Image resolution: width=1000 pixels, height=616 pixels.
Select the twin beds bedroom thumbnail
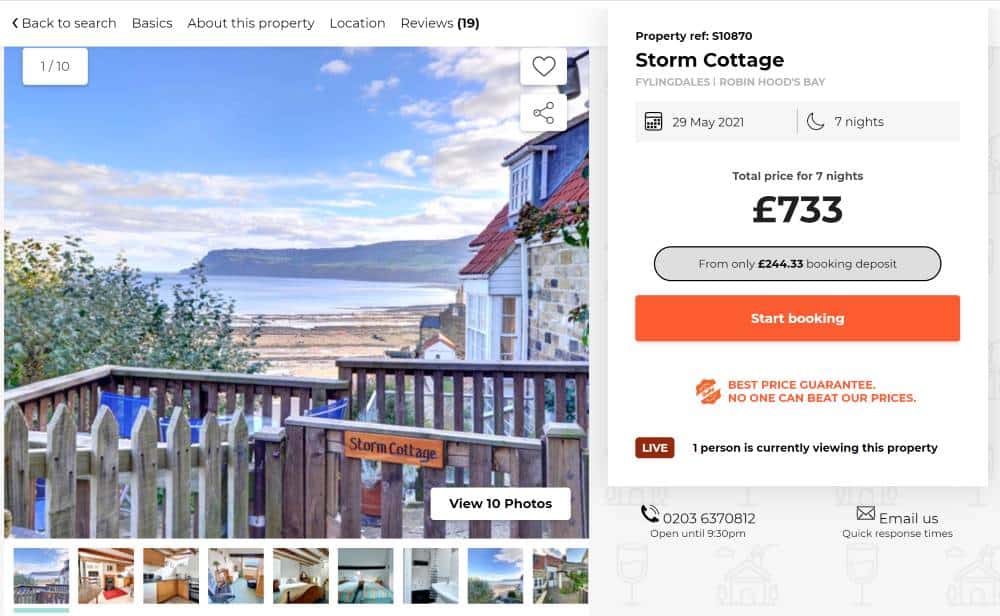[x=365, y=576]
